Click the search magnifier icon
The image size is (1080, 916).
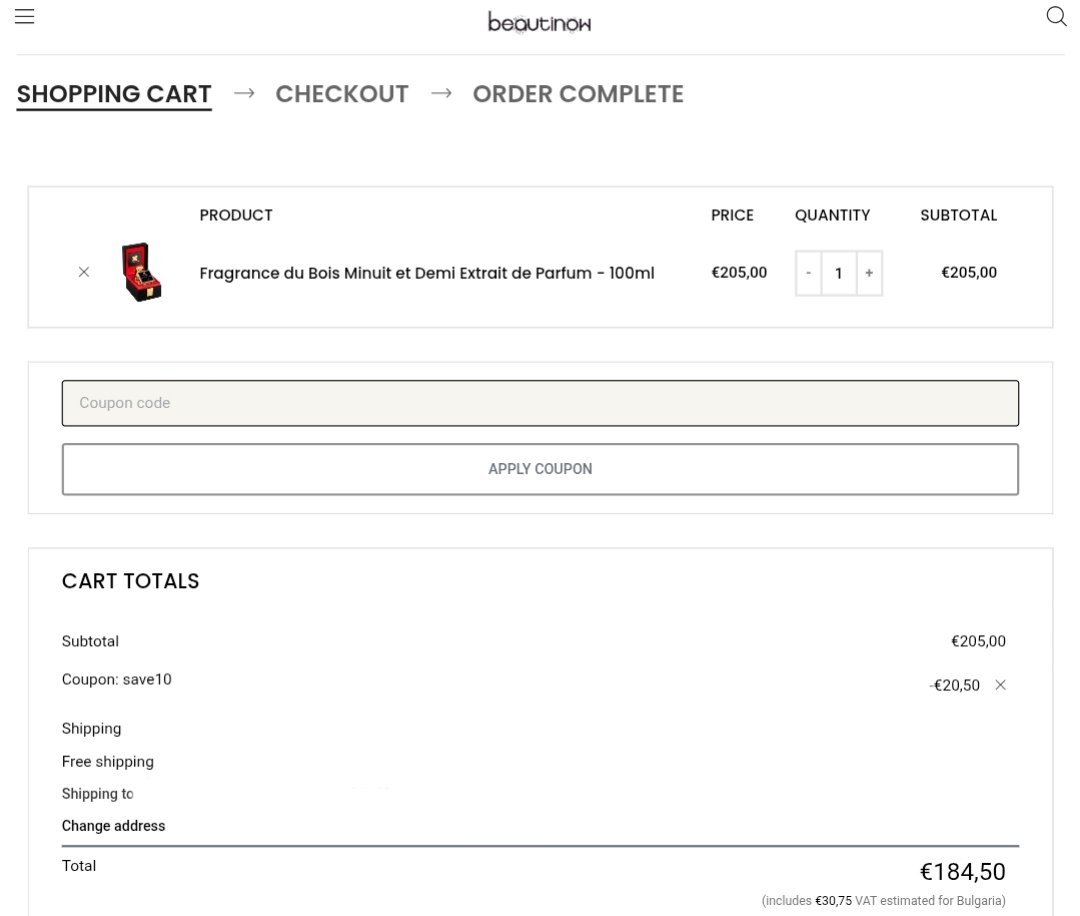point(1056,17)
